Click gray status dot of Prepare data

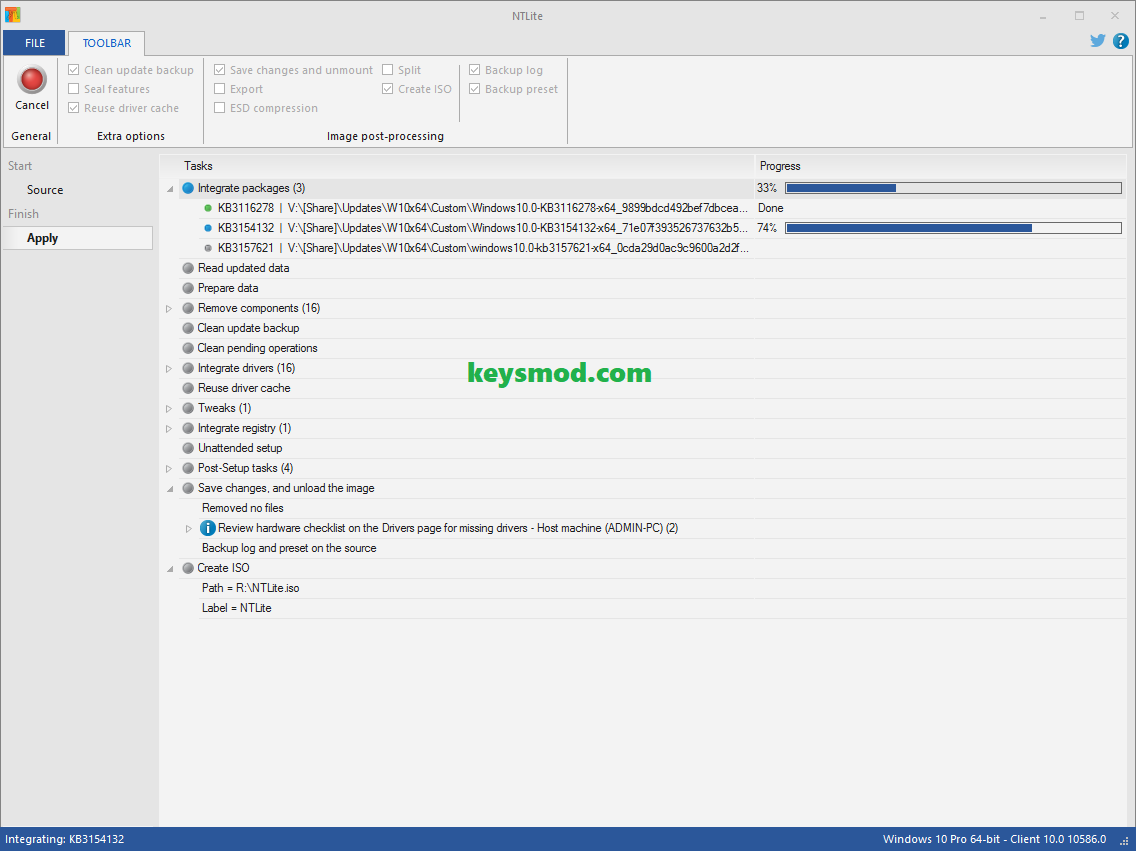(x=188, y=288)
